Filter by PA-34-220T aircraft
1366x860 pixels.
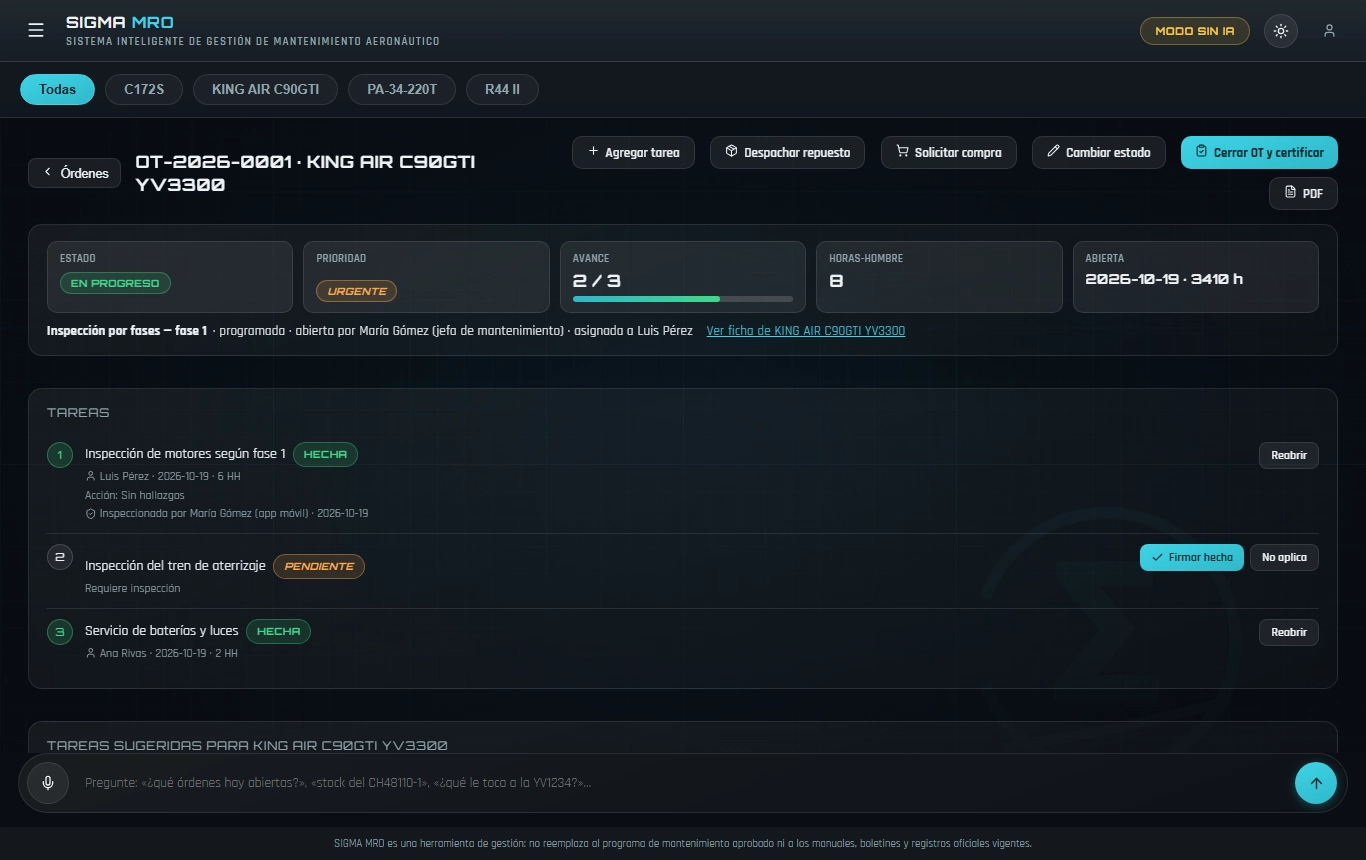[x=402, y=89]
